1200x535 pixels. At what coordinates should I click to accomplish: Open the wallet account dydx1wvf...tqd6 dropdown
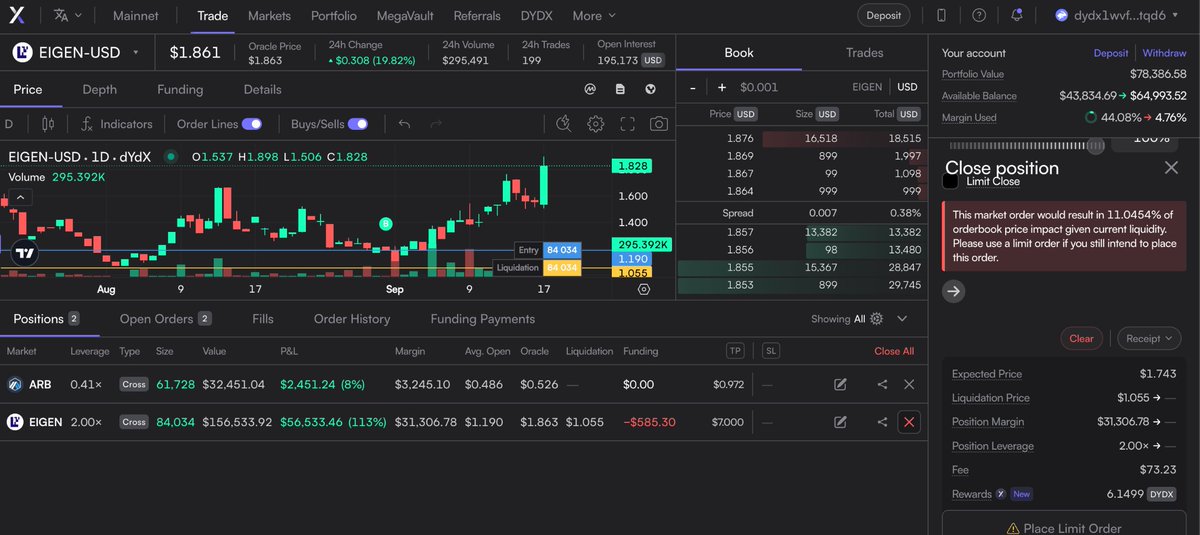pos(1118,15)
